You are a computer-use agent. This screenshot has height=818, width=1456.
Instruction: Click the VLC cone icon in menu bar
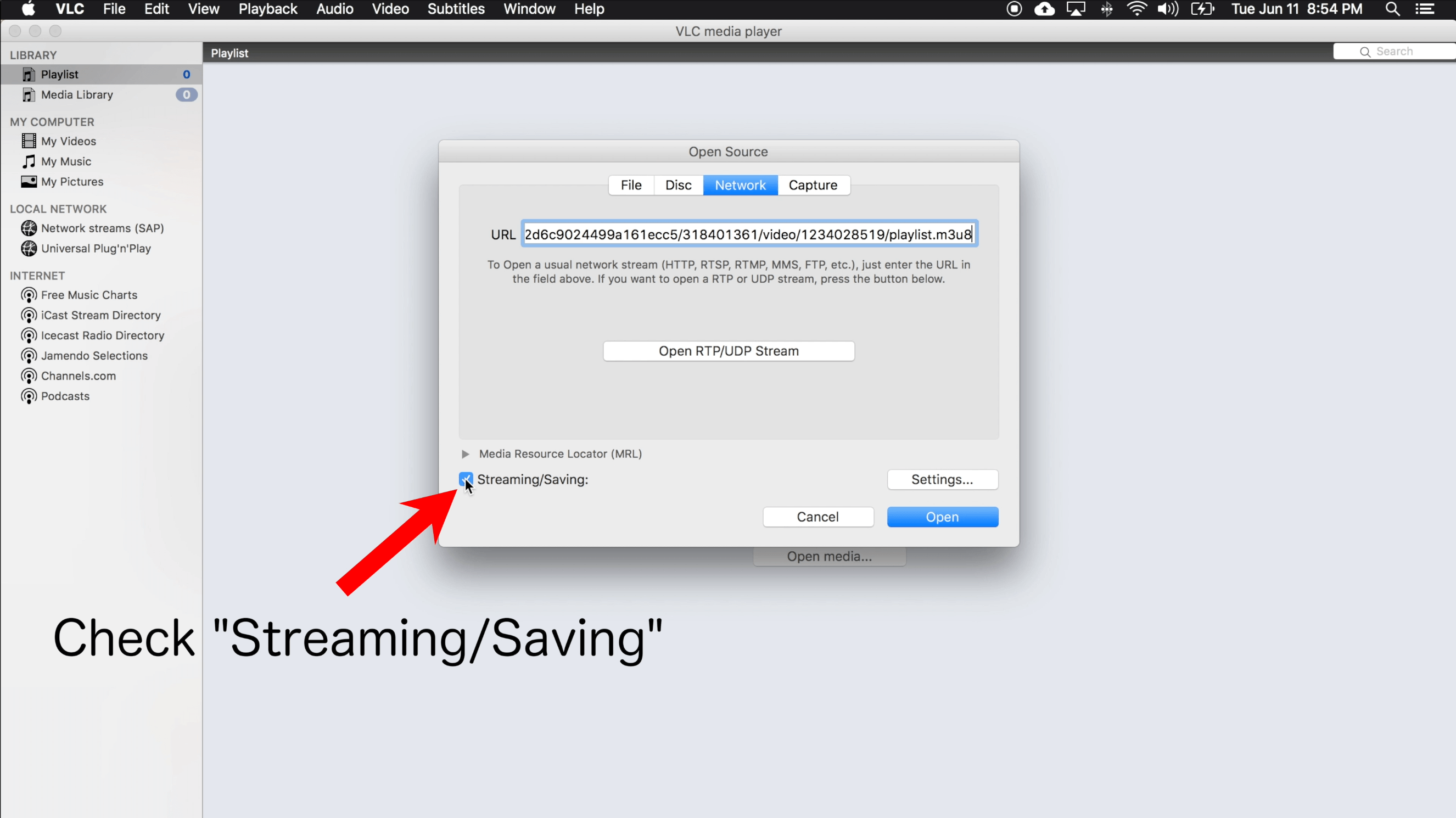(1013, 9)
